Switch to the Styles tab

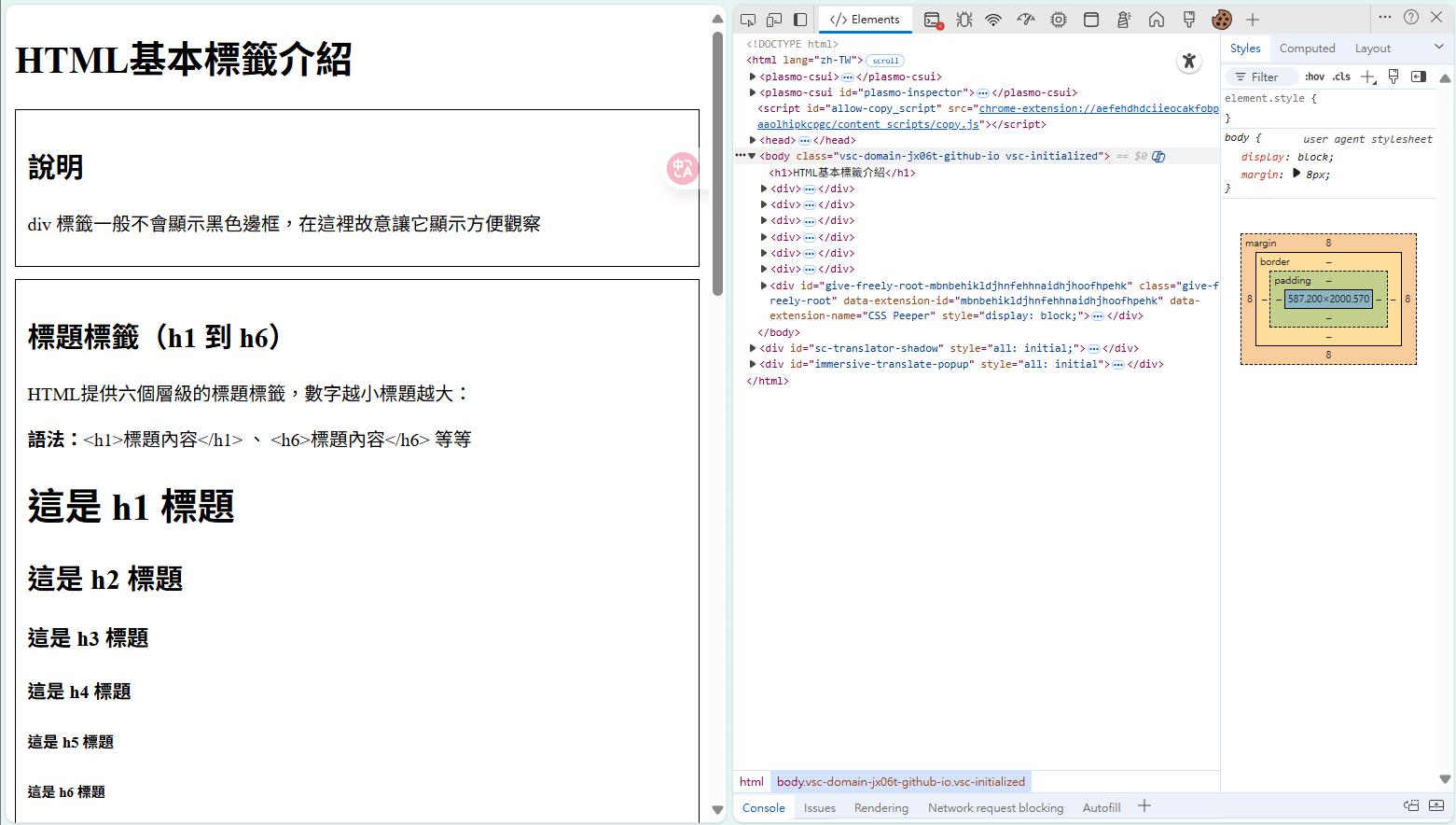click(1245, 49)
